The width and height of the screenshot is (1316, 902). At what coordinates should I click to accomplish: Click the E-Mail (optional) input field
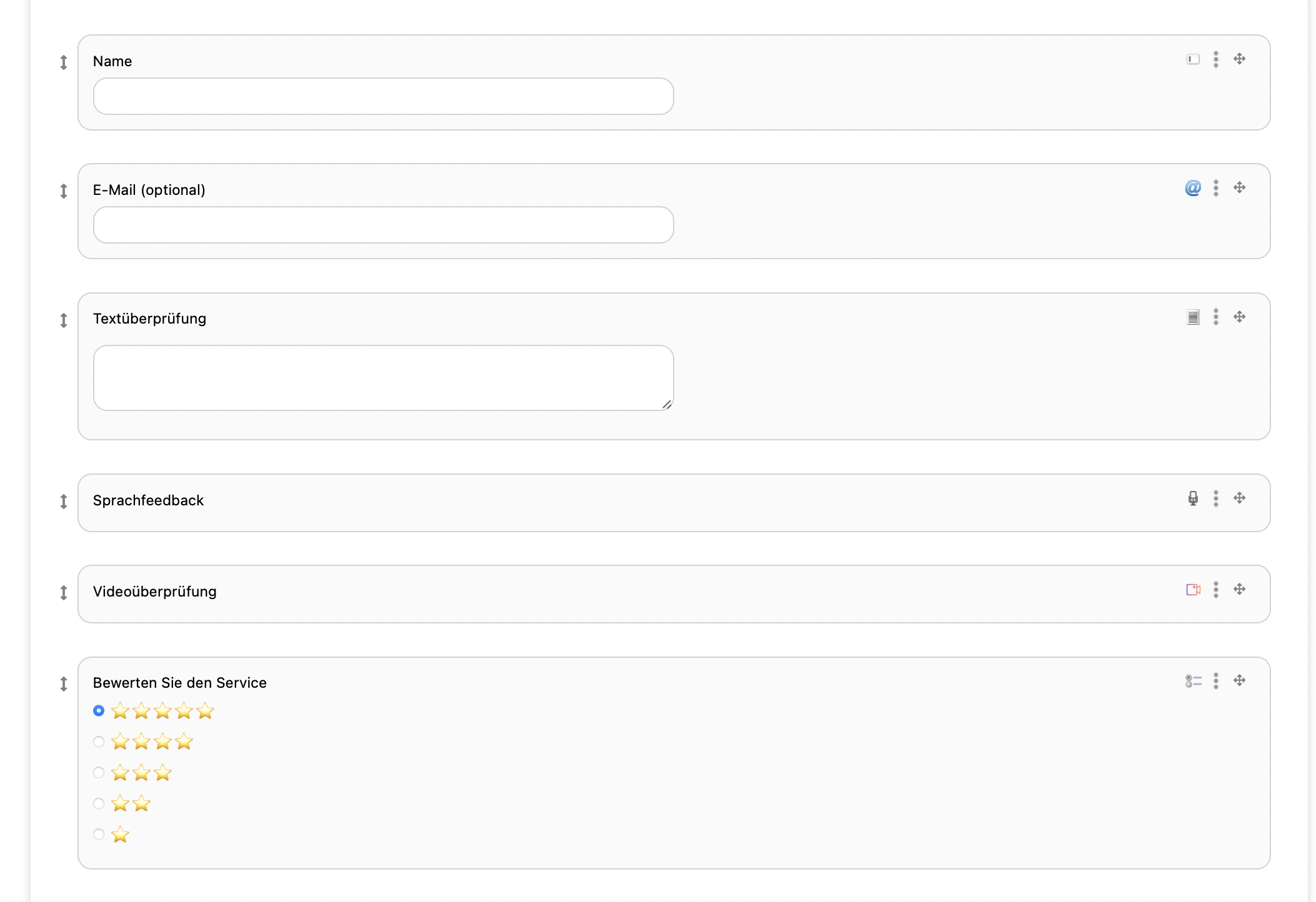pyautogui.click(x=383, y=225)
